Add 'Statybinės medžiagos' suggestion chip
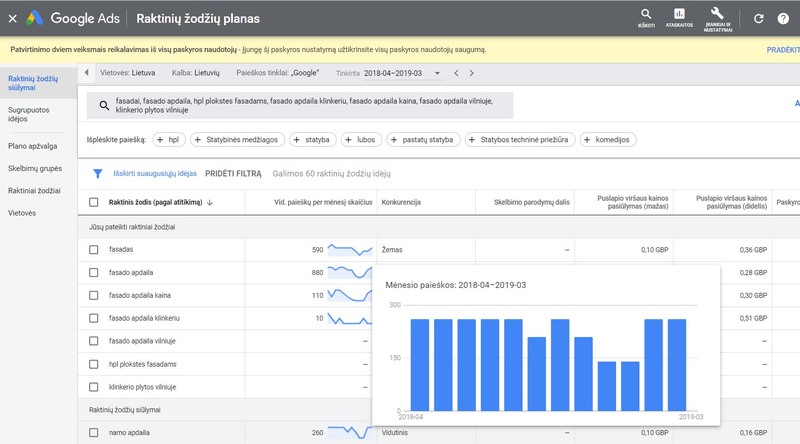 click(237, 140)
